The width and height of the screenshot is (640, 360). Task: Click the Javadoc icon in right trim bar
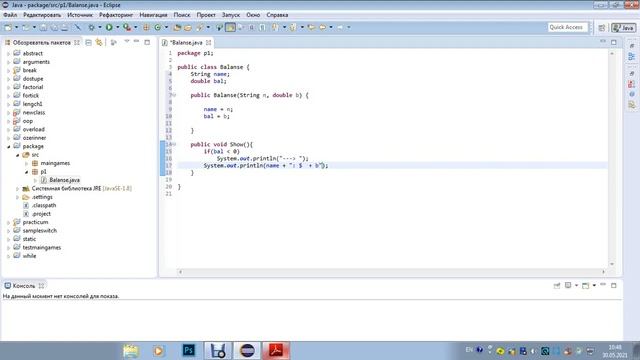632,94
